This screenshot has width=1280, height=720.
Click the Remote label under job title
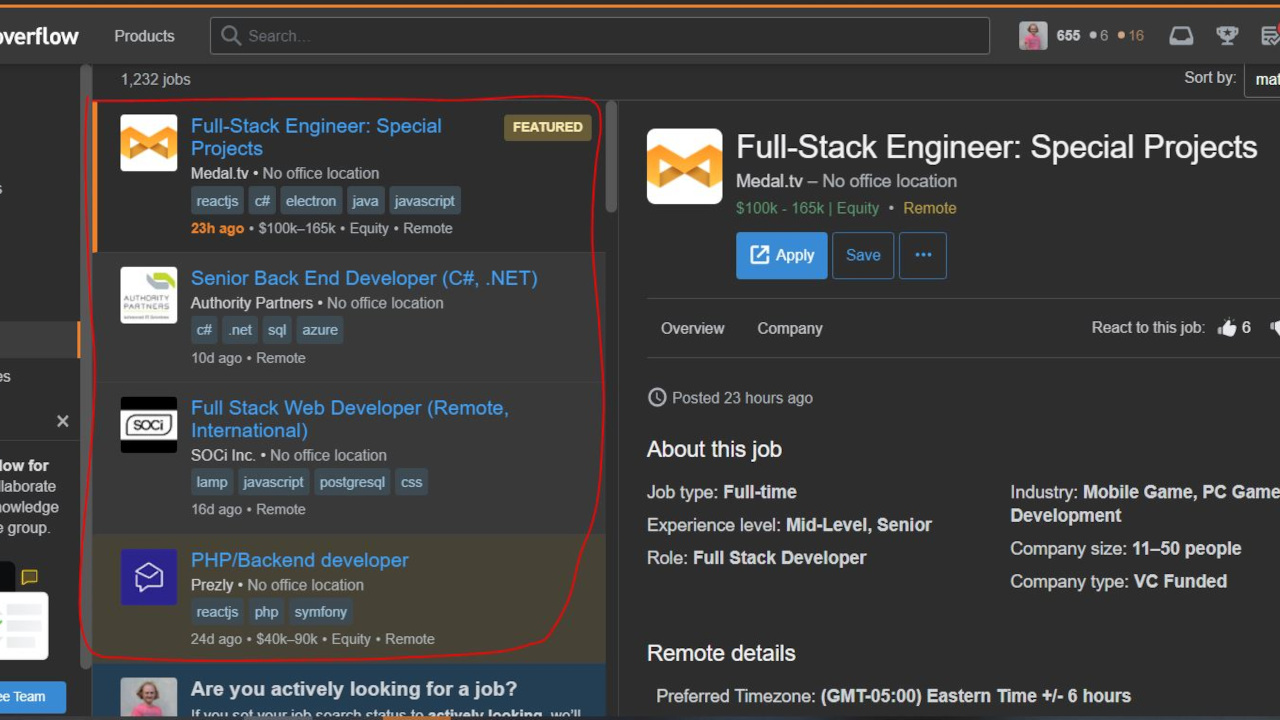[930, 208]
